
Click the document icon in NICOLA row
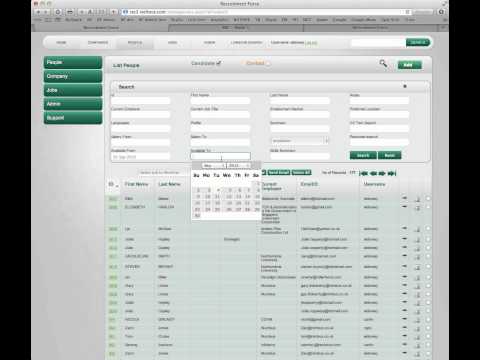[x=417, y=320]
